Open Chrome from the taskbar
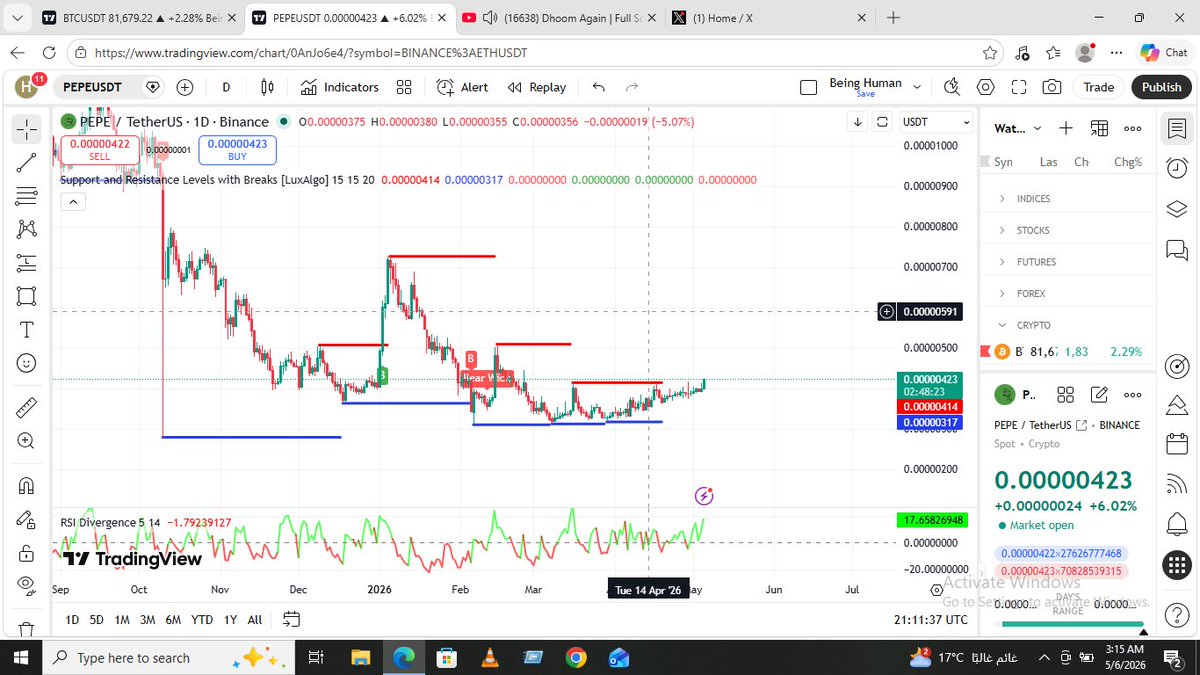The image size is (1200, 675). 575,657
